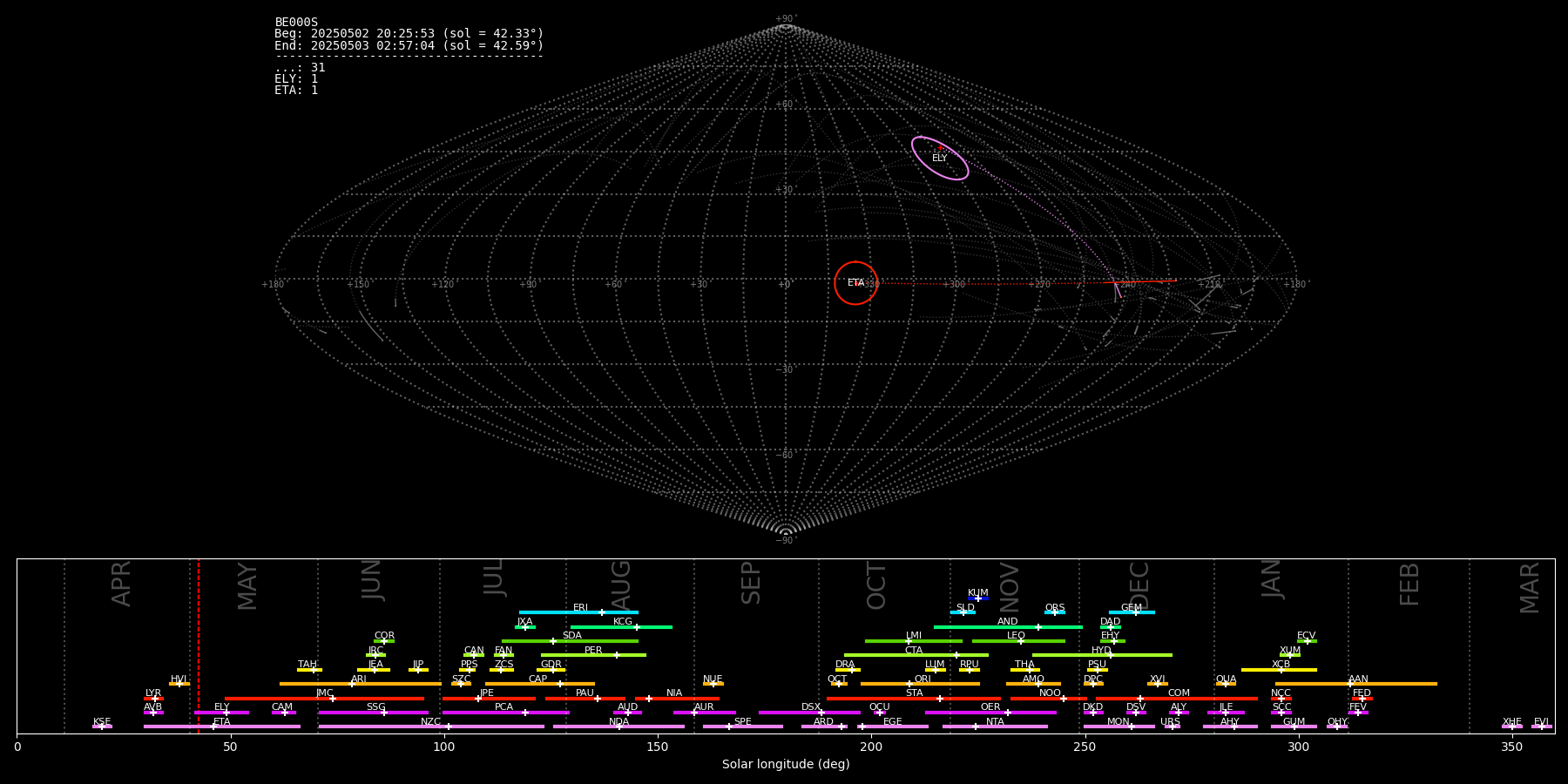The image size is (1568, 784).
Task: Click the peak cross marker on the ORI bar
Action: click(x=909, y=684)
